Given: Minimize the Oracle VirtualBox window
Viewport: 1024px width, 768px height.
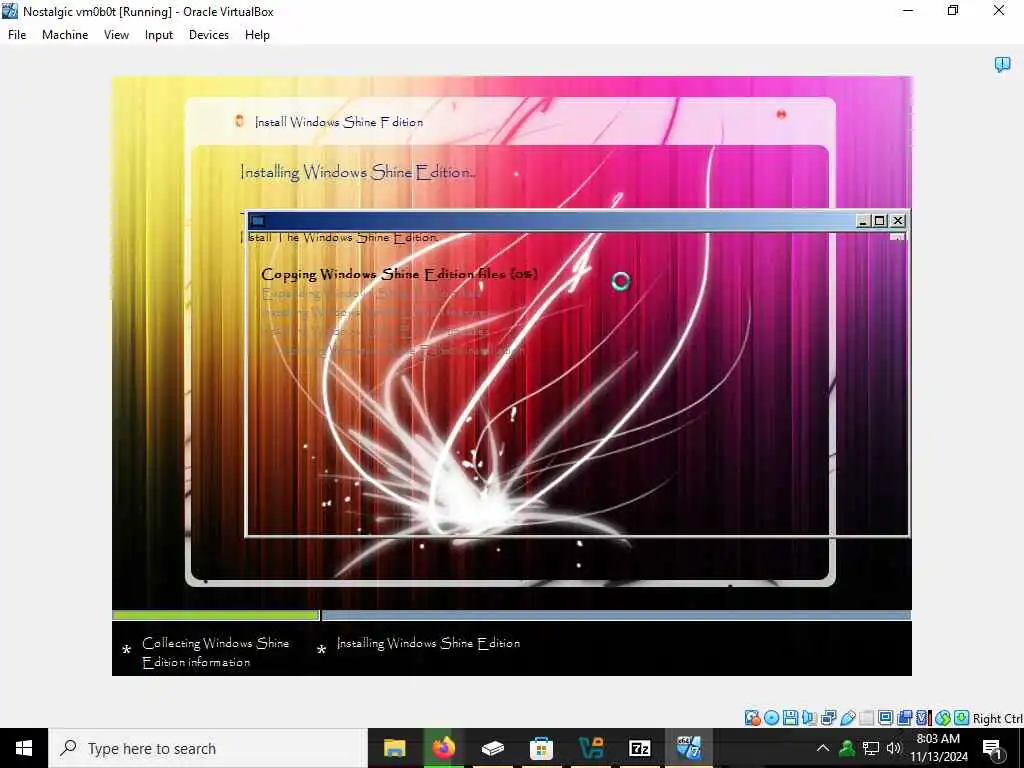Looking at the screenshot, I should [908, 10].
